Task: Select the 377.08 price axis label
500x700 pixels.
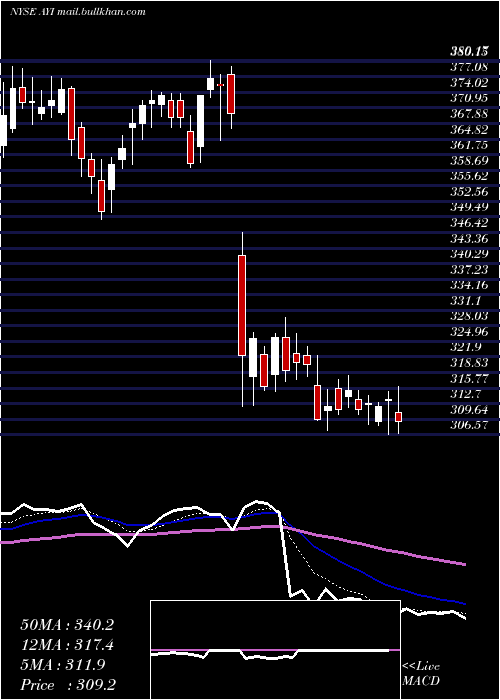Action: (469, 67)
